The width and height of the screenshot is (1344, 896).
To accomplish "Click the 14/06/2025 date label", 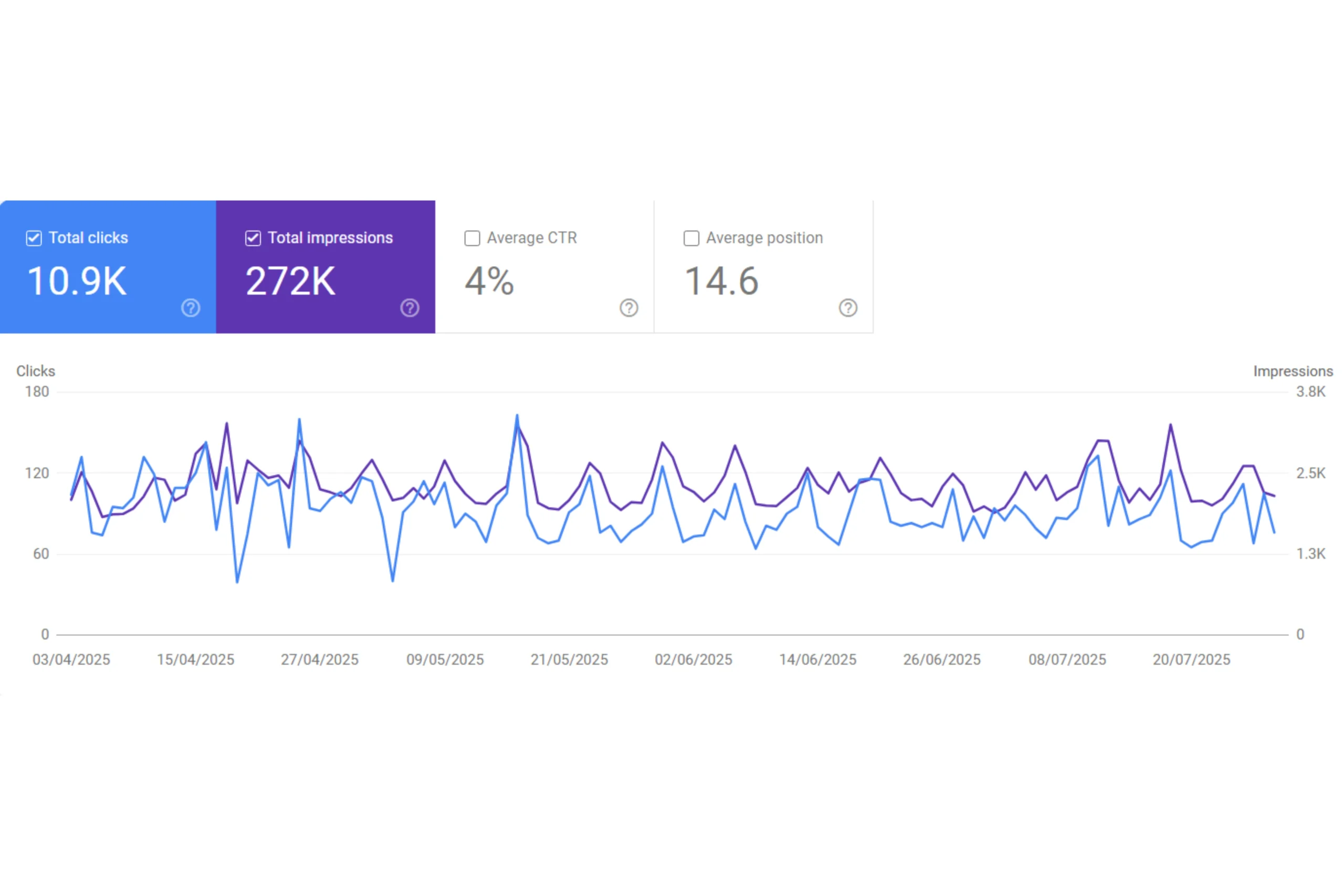I will [x=818, y=659].
